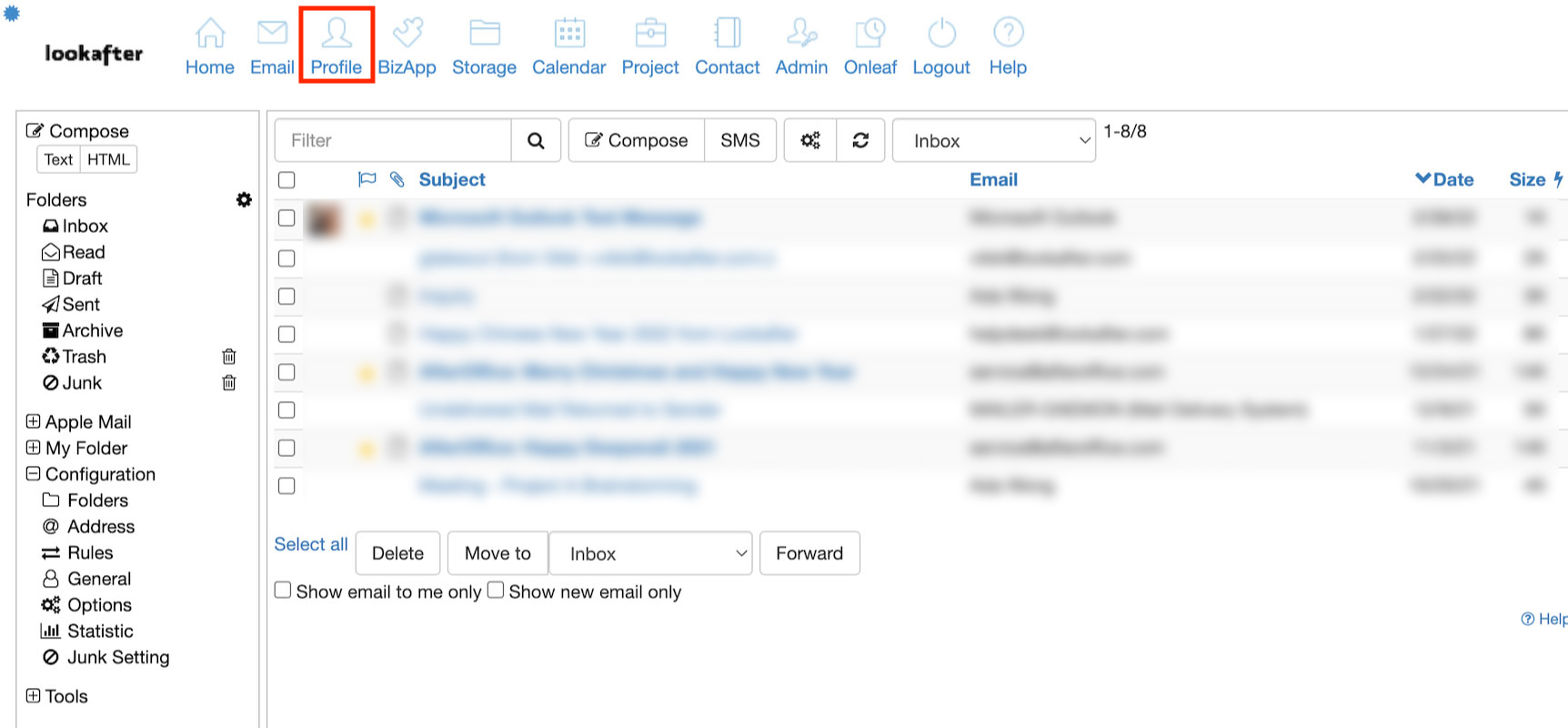The height and width of the screenshot is (728, 1568).
Task: Tick the Show new email only checkbox
Action: point(496,591)
